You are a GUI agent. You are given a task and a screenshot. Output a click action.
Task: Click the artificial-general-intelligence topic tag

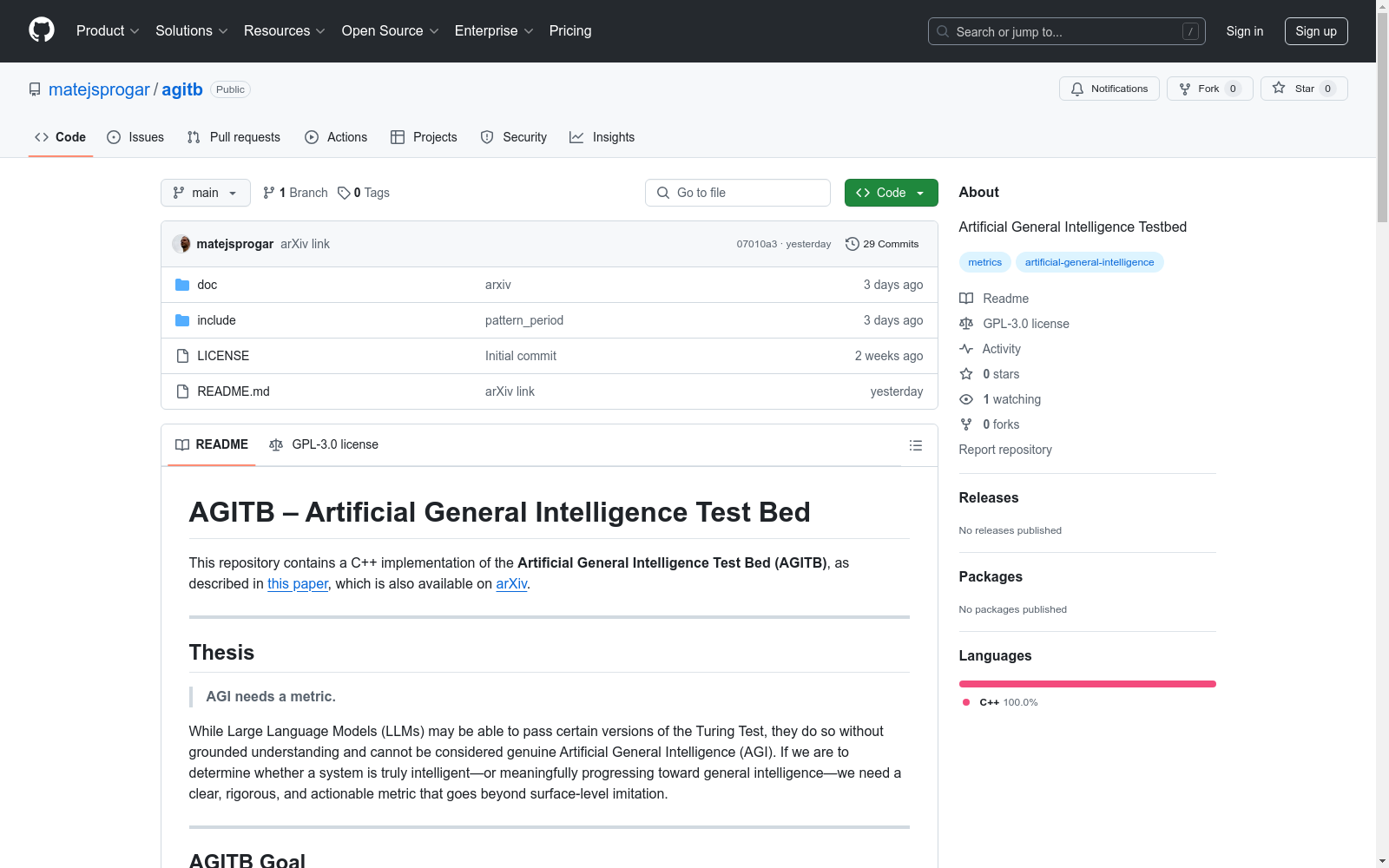1089,262
